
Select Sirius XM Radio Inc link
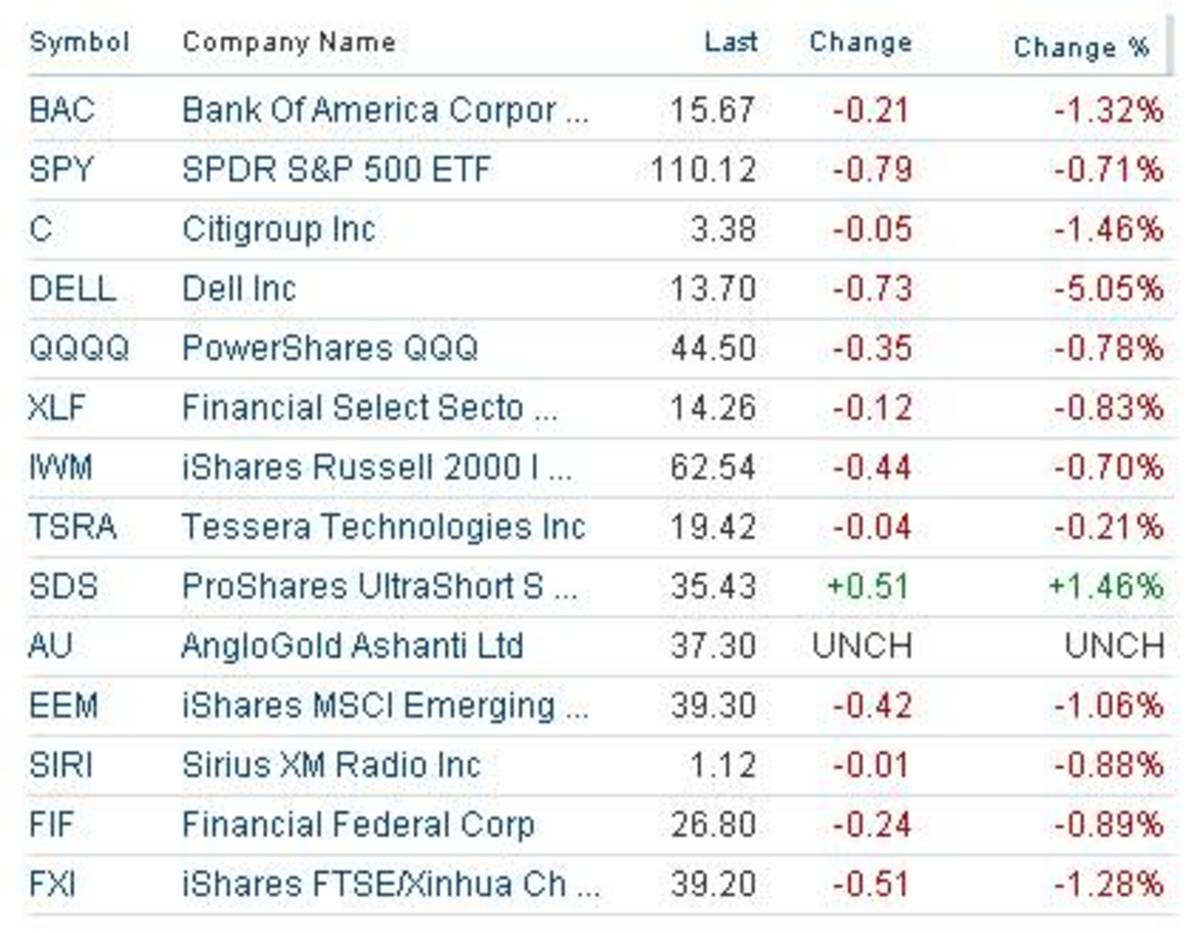pos(331,765)
